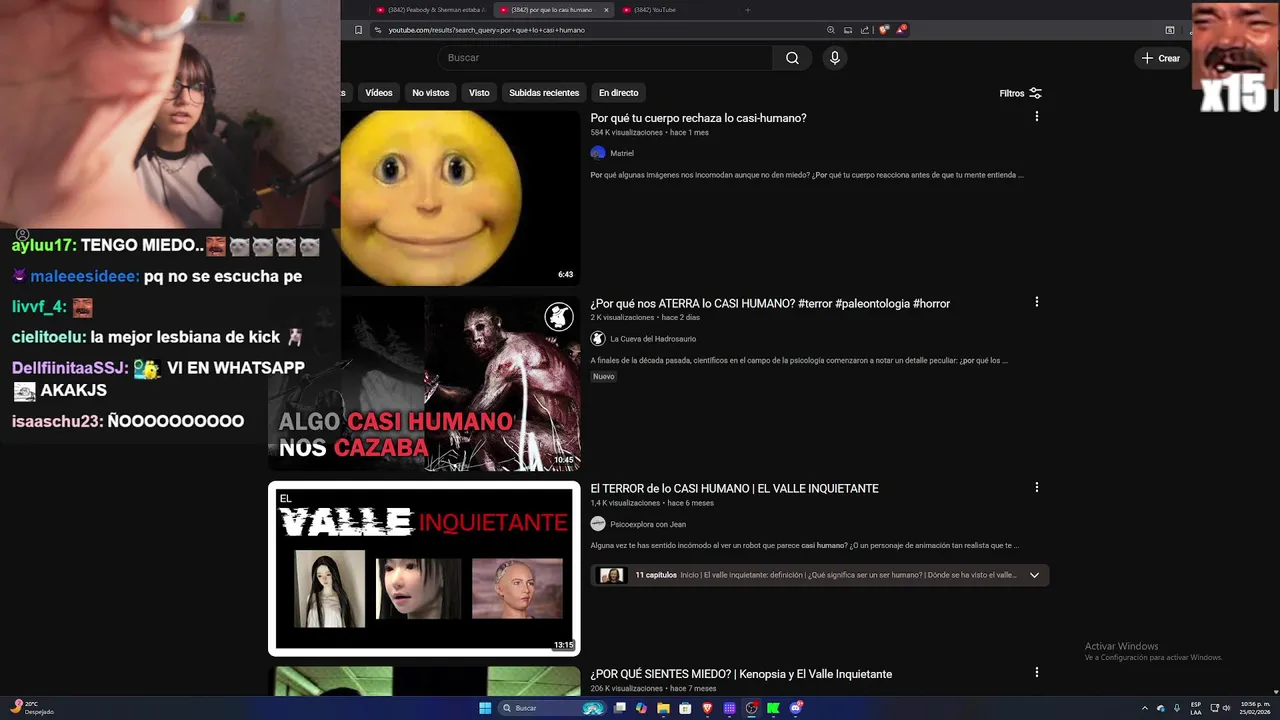1280x720 pixels.
Task: Click Psicoexplora con Jean channel avatar
Action: point(598,524)
